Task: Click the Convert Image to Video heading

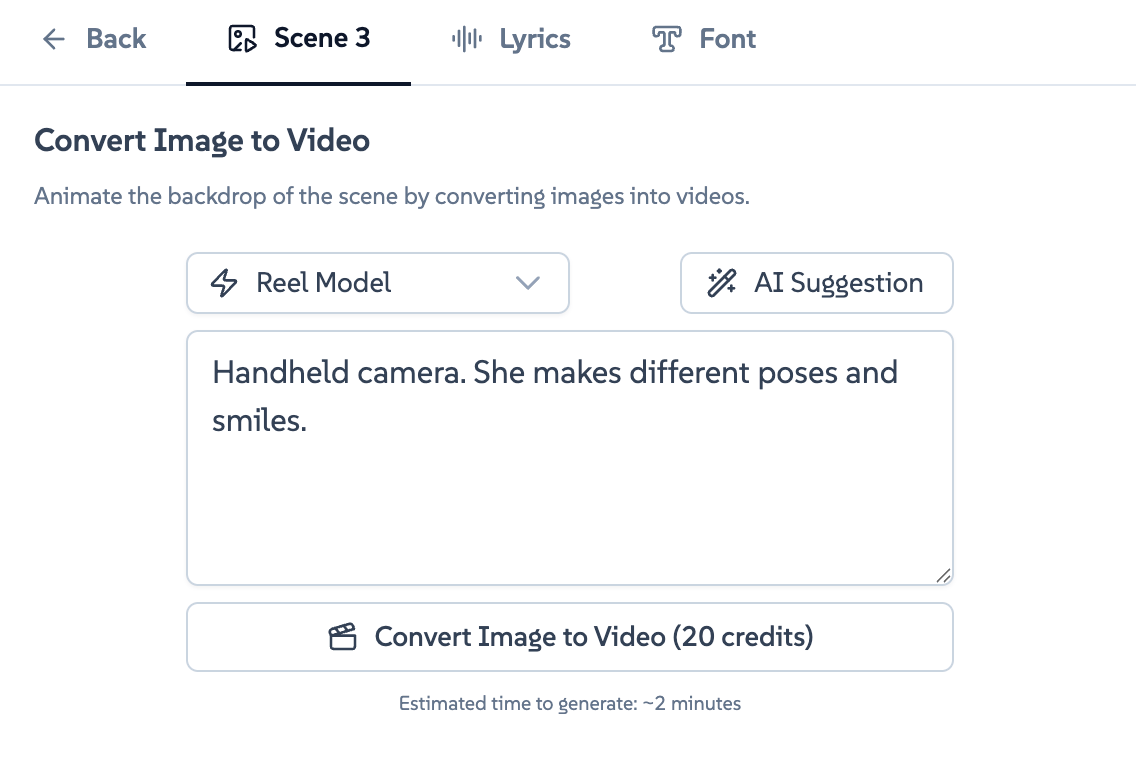Action: tap(202, 140)
